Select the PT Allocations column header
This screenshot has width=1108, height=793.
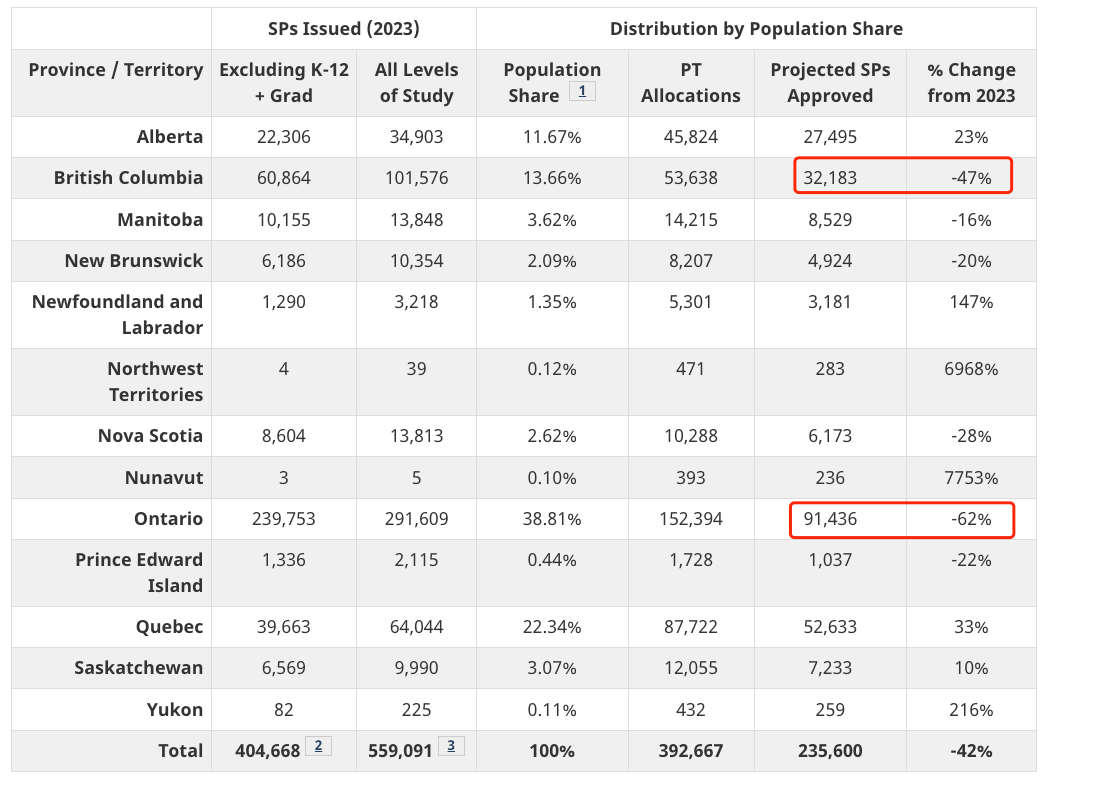click(690, 83)
